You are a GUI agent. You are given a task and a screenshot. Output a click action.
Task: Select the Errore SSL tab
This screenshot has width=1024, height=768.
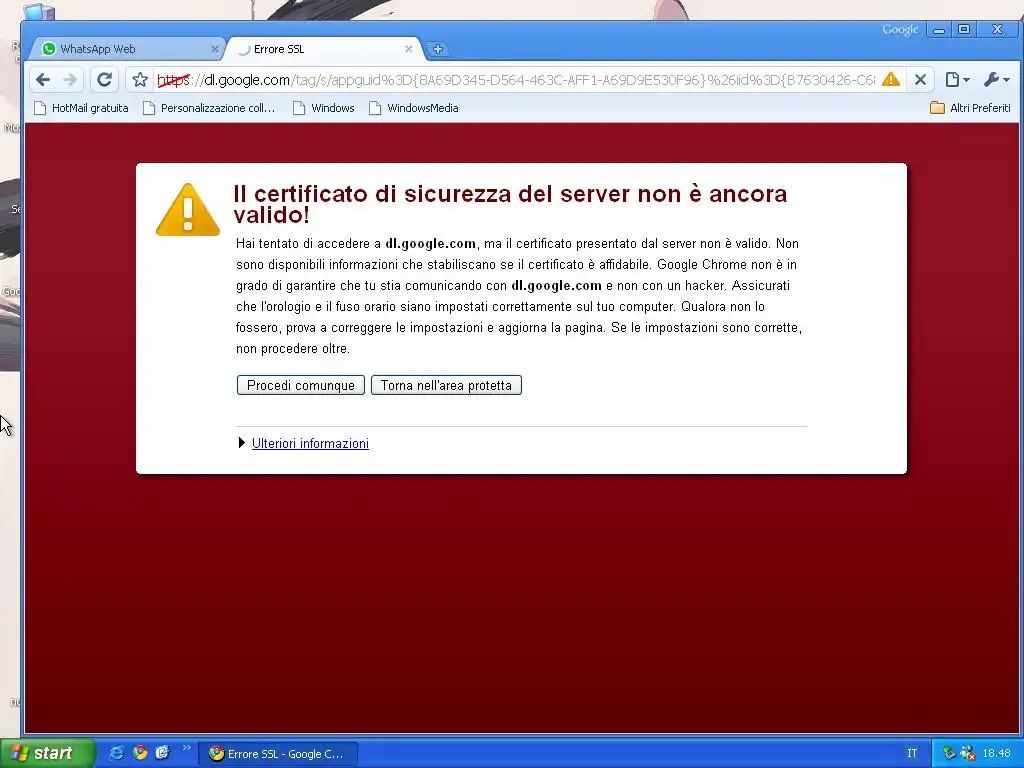(x=325, y=49)
